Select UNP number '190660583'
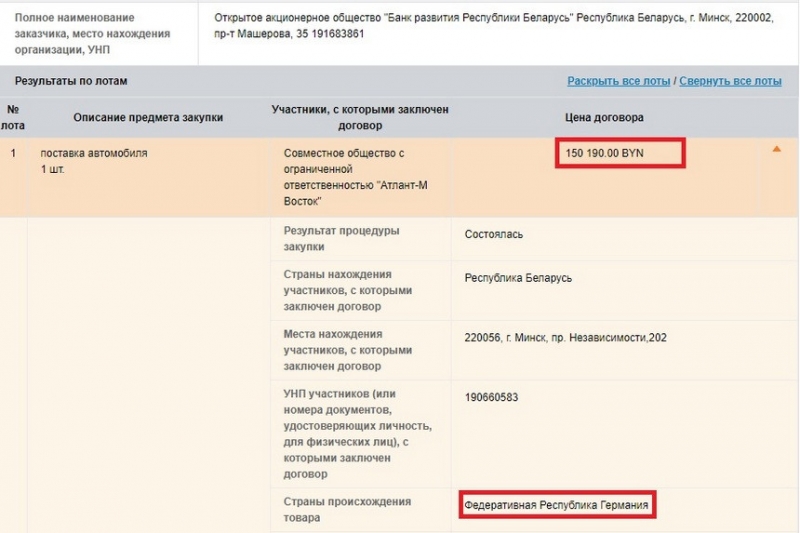 click(x=491, y=397)
